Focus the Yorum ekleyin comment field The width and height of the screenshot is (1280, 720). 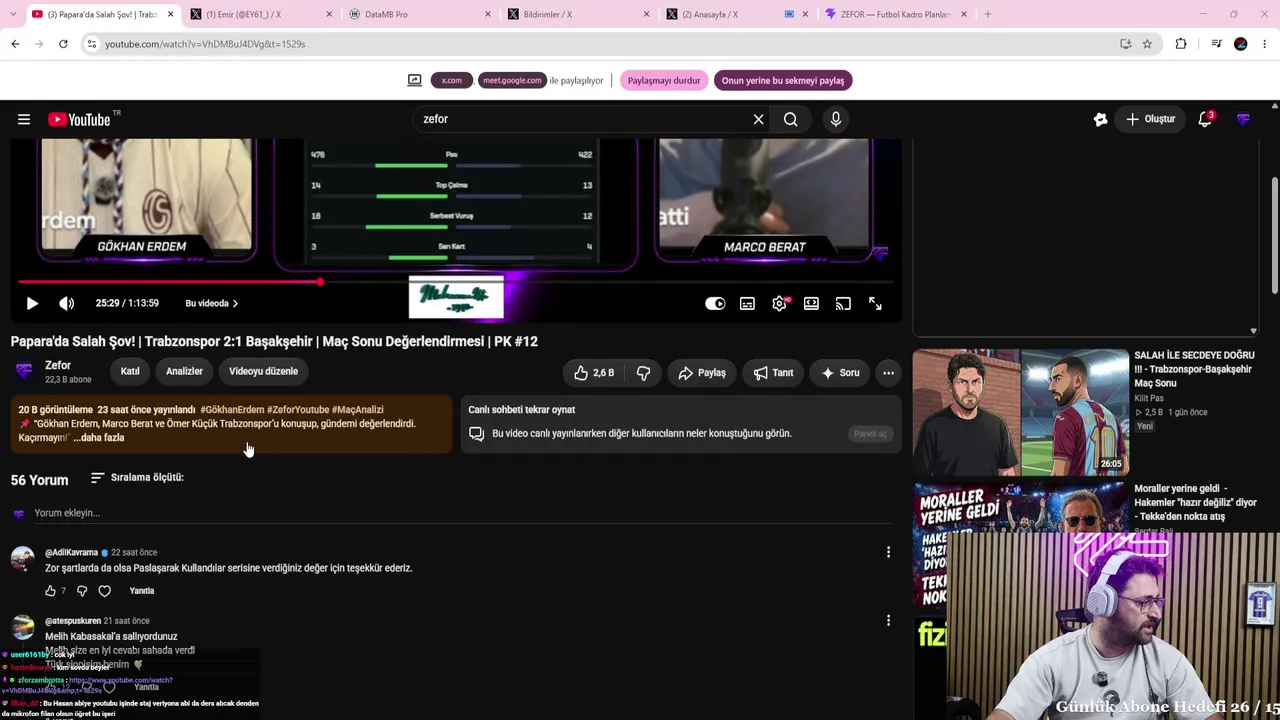tap(462, 513)
